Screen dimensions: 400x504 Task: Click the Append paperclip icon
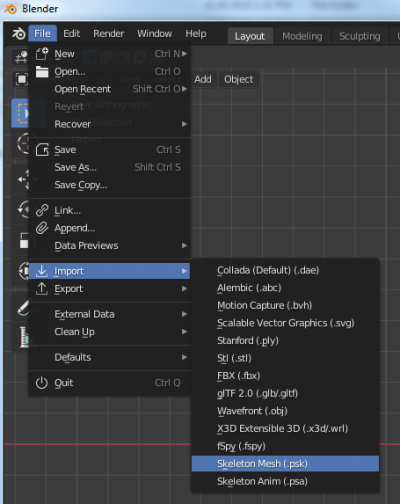pyautogui.click(x=42, y=228)
